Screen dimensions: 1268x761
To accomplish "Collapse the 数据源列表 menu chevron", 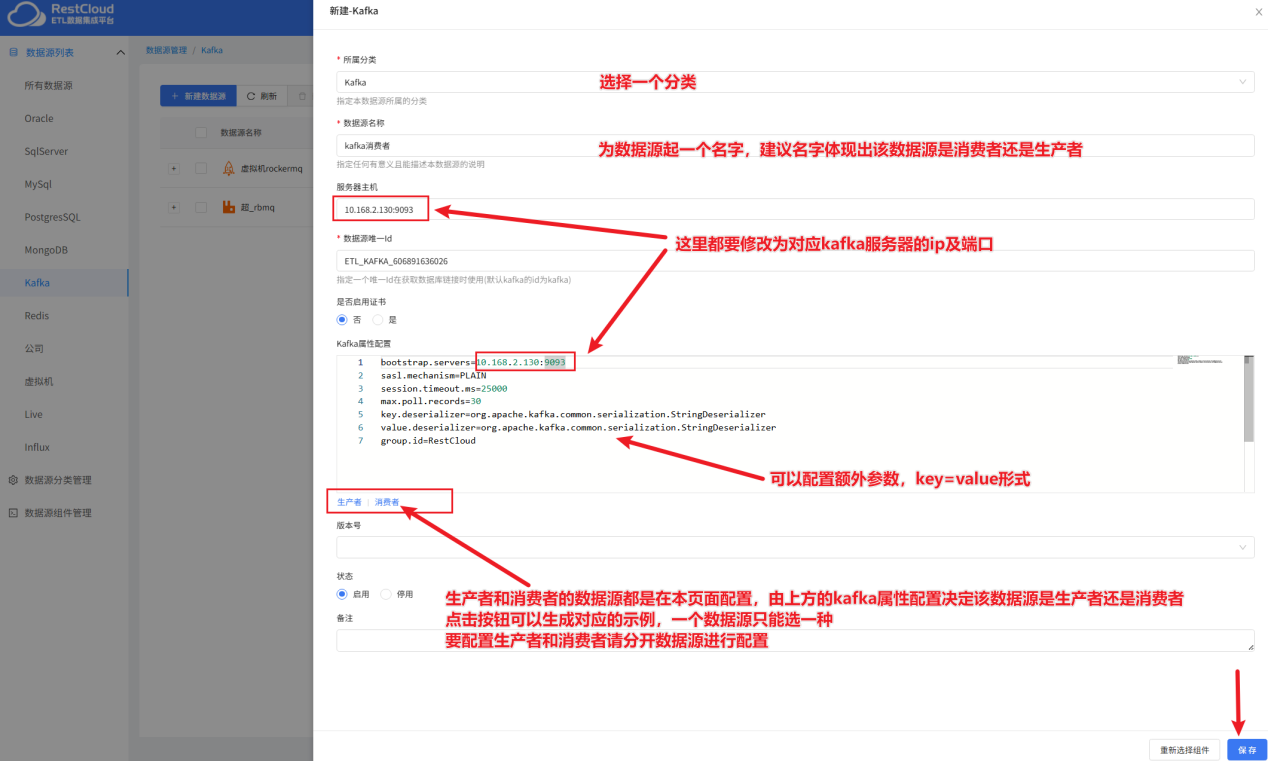I will click(120, 52).
